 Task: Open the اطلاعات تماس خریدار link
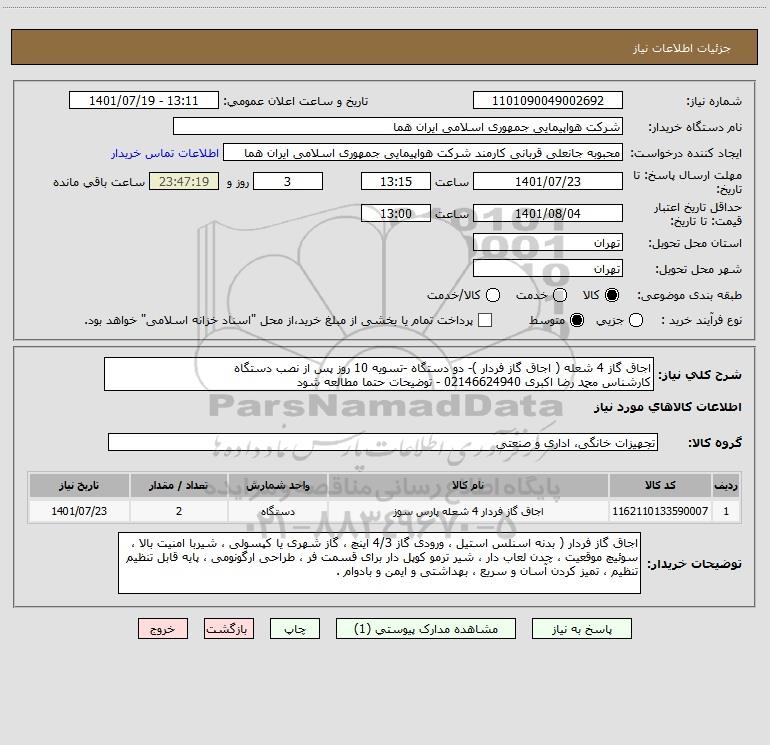[x=165, y=153]
